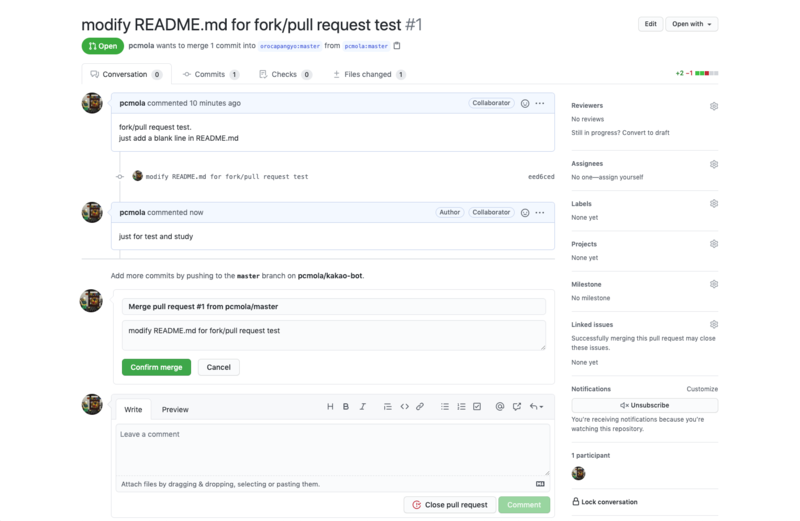Switch to the Files changed tab
Viewport: 800px width, 521px height.
click(x=369, y=75)
